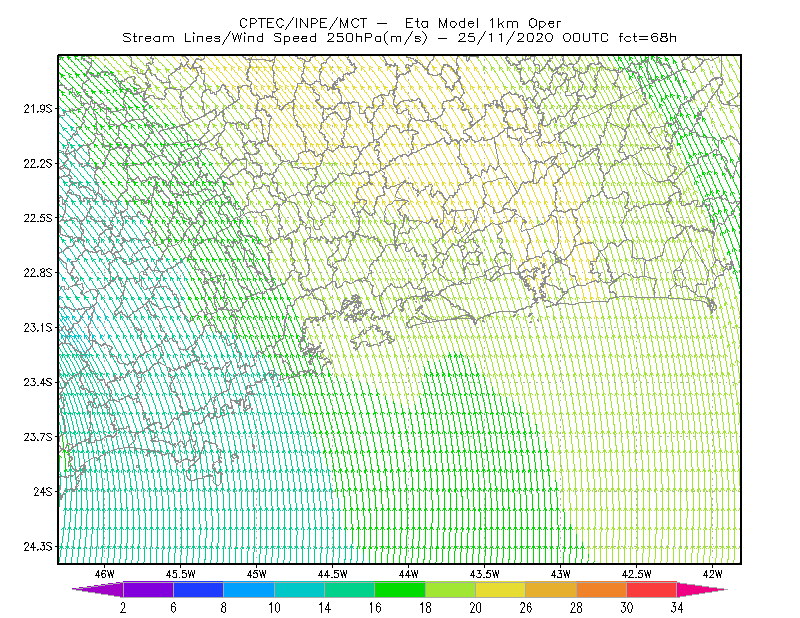Image resolution: width=800 pixels, height=618 pixels.
Task: Click the 24S latitude axis label
Action: (x=43, y=491)
